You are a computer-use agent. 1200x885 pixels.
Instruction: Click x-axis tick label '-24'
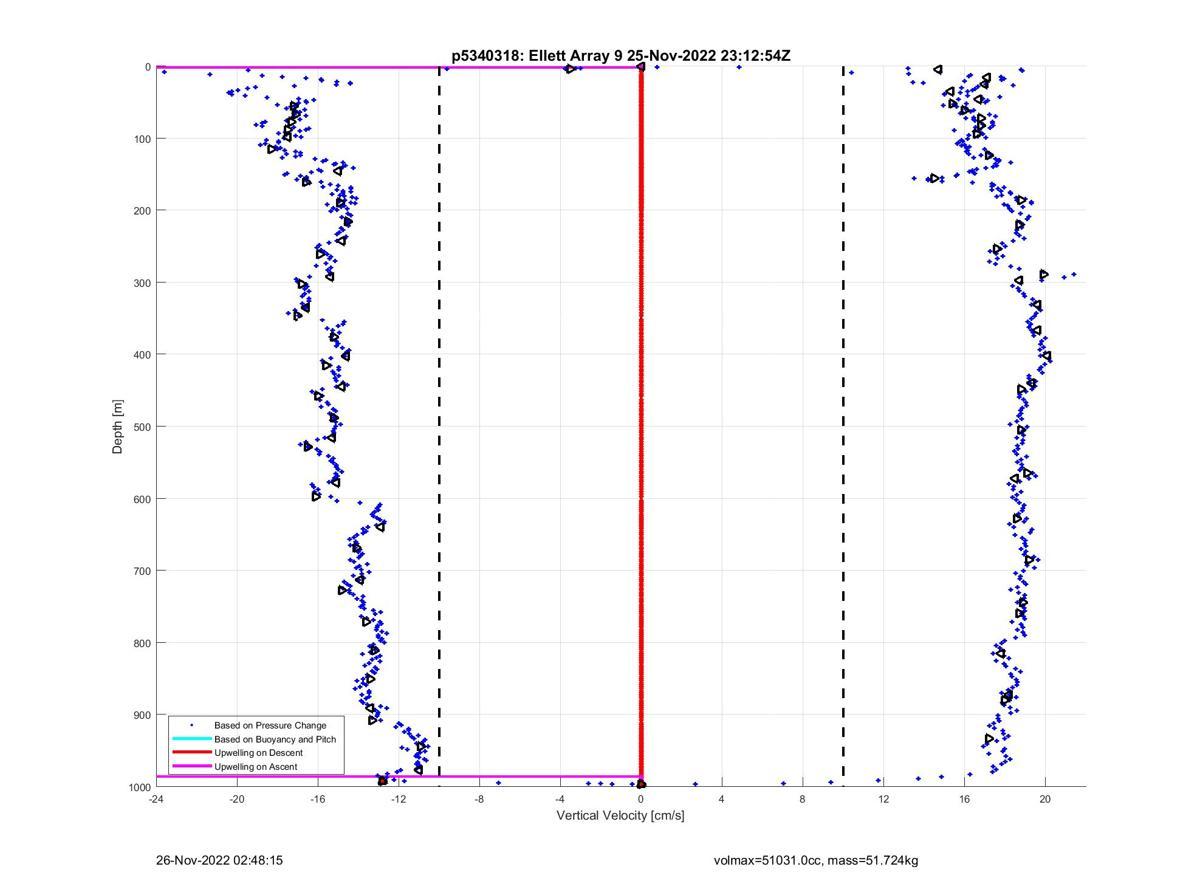(156, 799)
